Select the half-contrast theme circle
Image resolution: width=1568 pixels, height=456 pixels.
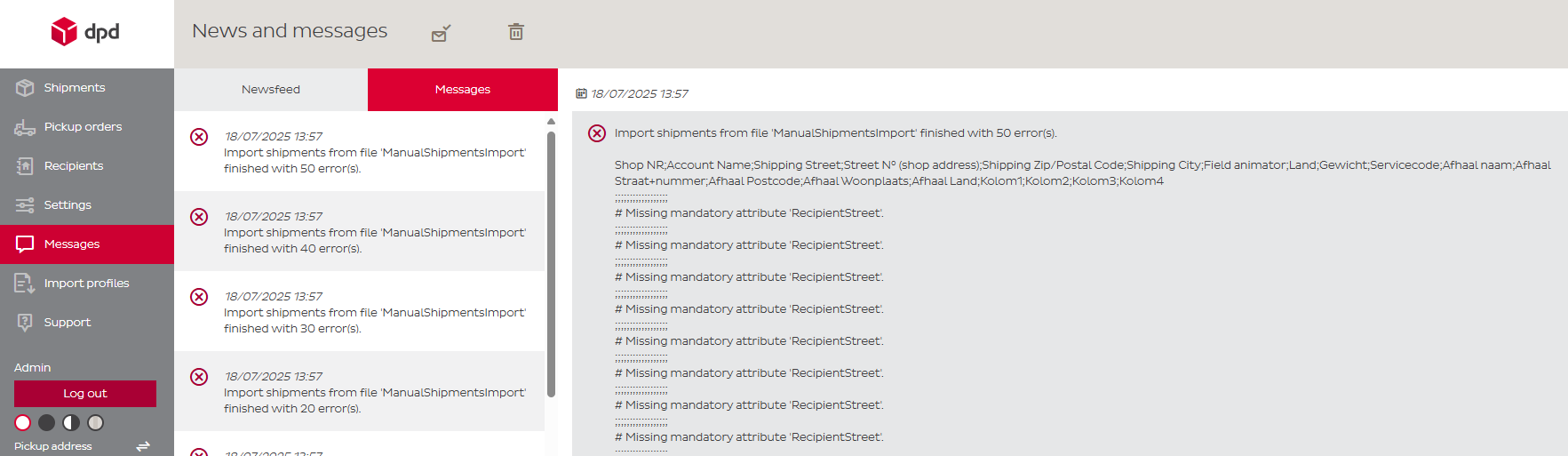[71, 423]
